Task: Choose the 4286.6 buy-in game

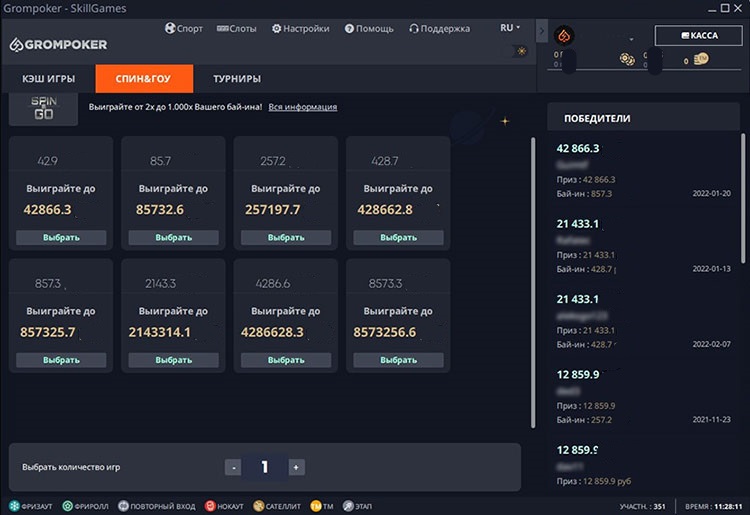Action: coord(286,360)
